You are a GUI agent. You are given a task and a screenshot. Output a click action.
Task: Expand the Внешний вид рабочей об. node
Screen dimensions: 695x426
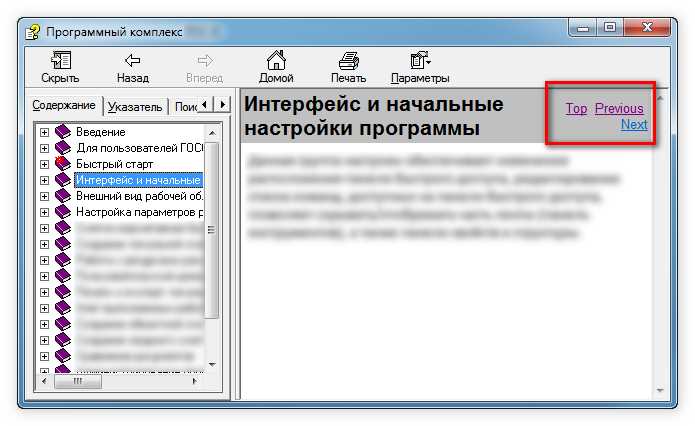point(44,196)
